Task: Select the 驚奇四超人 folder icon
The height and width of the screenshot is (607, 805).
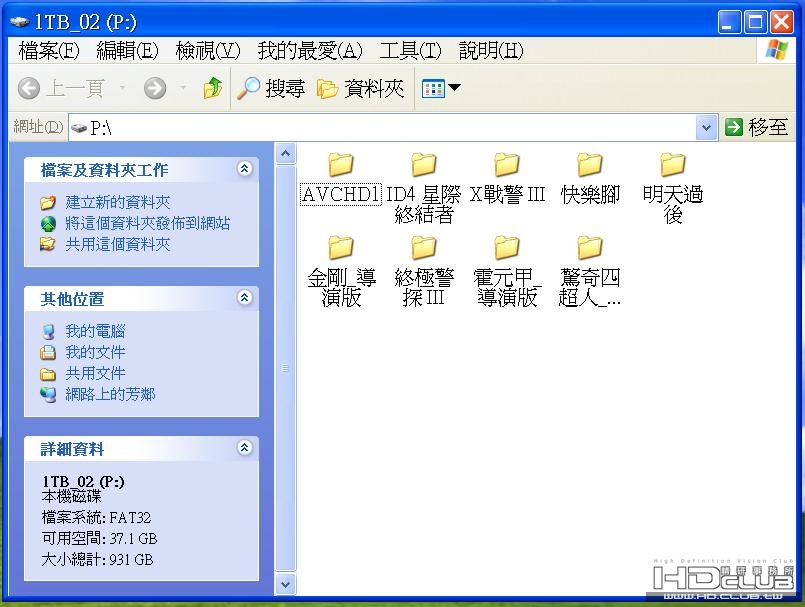Action: pyautogui.click(x=589, y=248)
